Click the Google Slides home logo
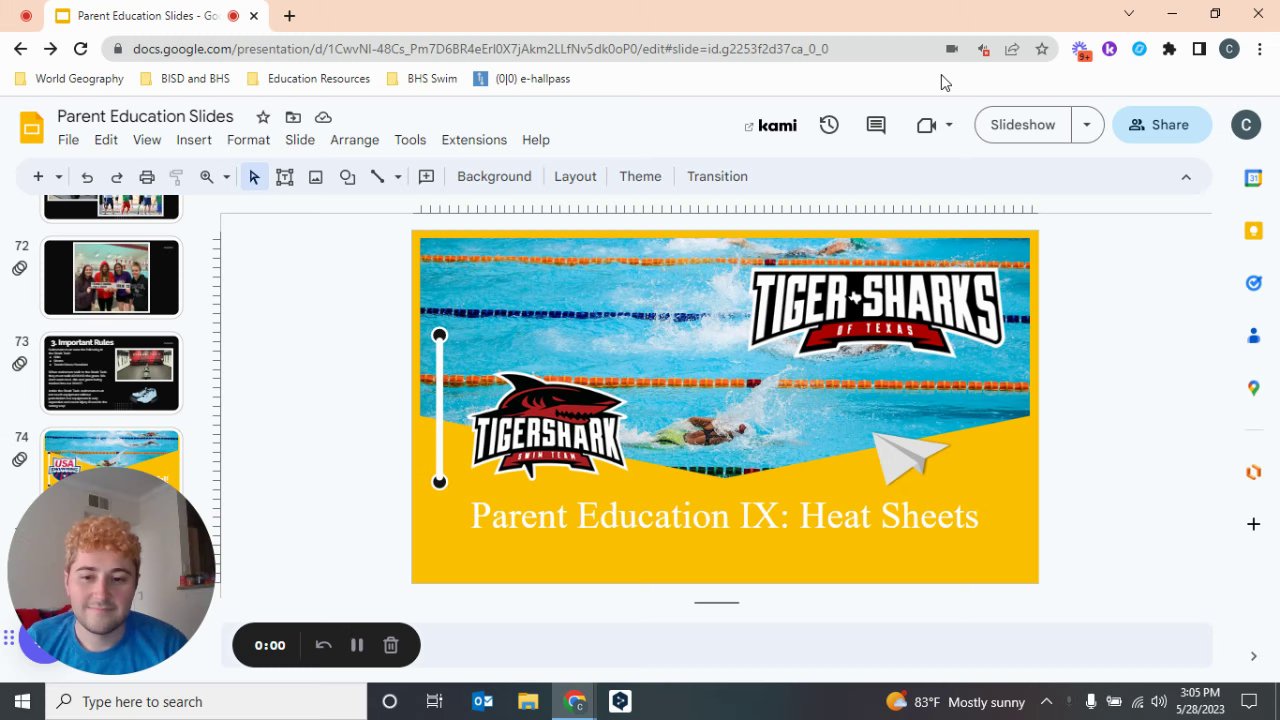Image resolution: width=1280 pixels, height=720 pixels. click(x=32, y=128)
